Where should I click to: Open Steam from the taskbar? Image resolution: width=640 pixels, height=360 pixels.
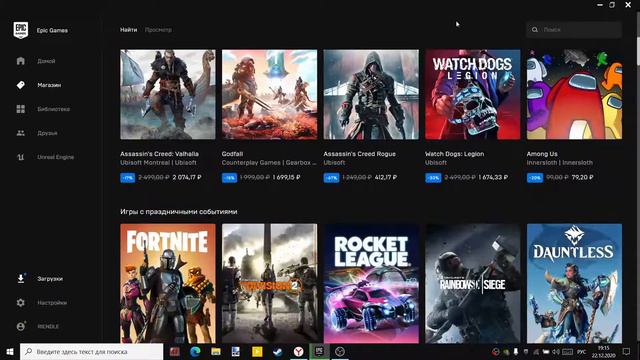tap(278, 351)
